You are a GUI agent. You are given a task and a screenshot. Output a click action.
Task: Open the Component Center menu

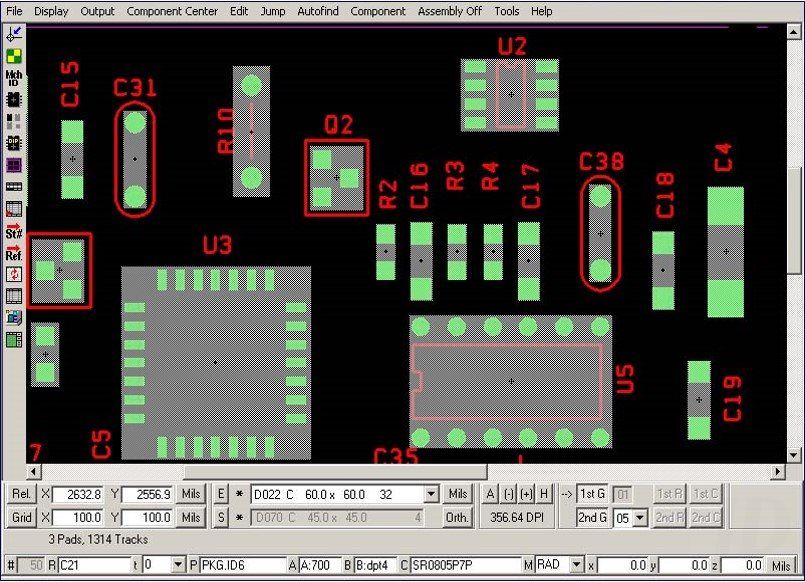(x=172, y=11)
